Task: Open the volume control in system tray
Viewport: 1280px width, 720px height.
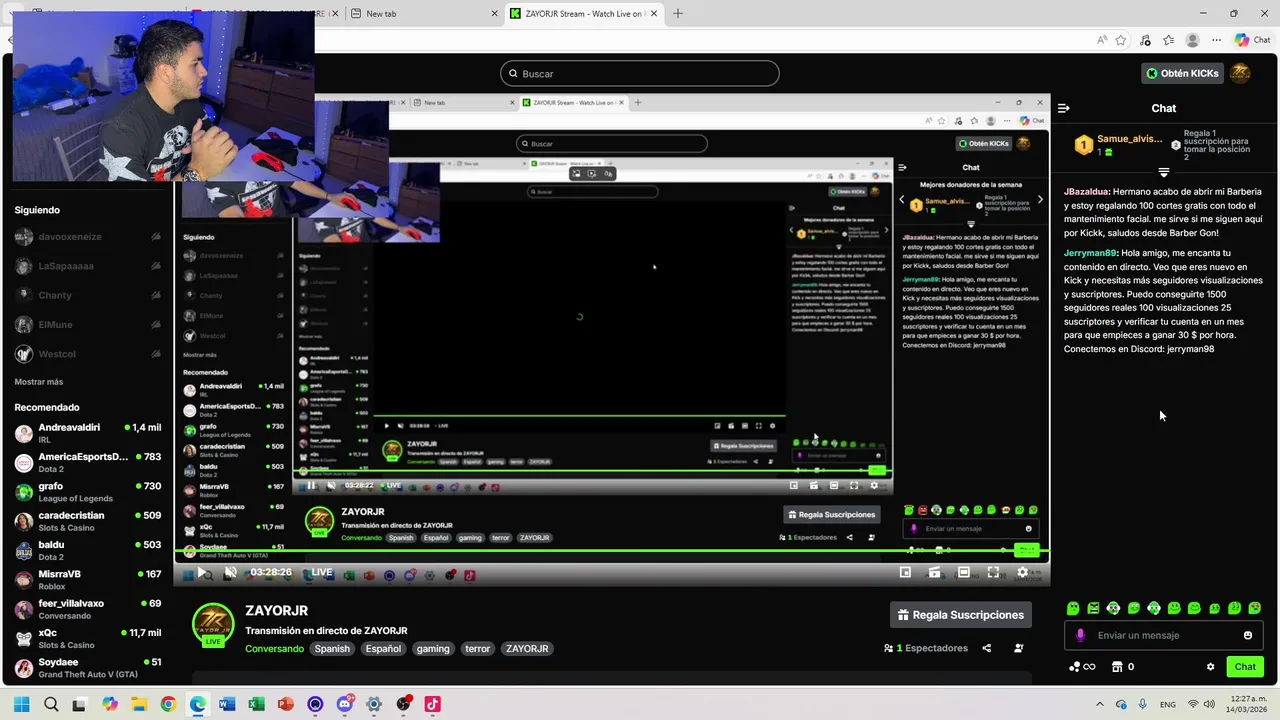Action: click(x=1211, y=704)
